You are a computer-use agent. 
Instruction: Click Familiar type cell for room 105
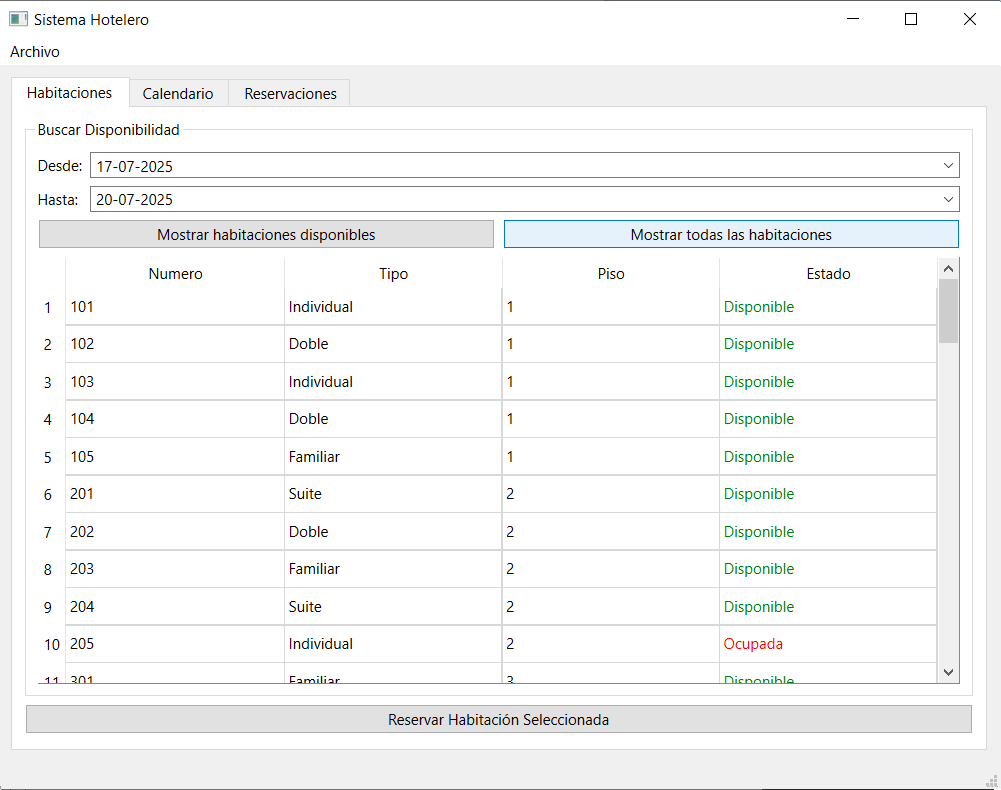[393, 457]
